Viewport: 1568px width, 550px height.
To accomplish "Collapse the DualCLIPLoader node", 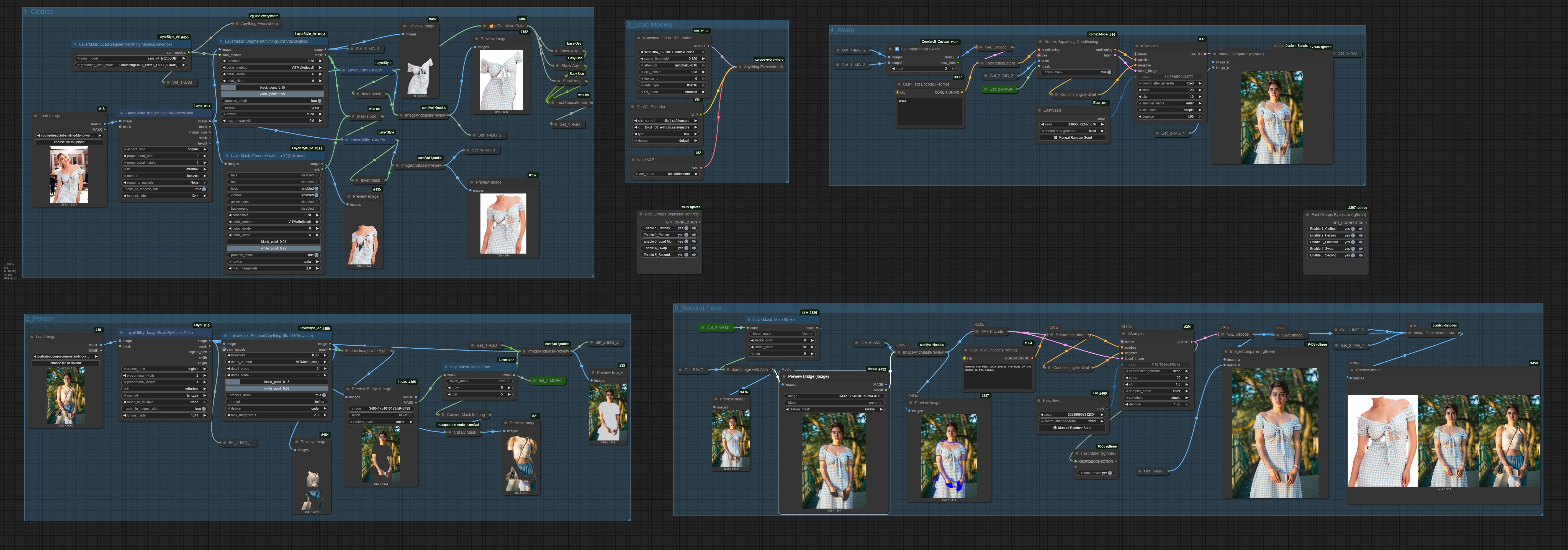I will tap(633, 106).
